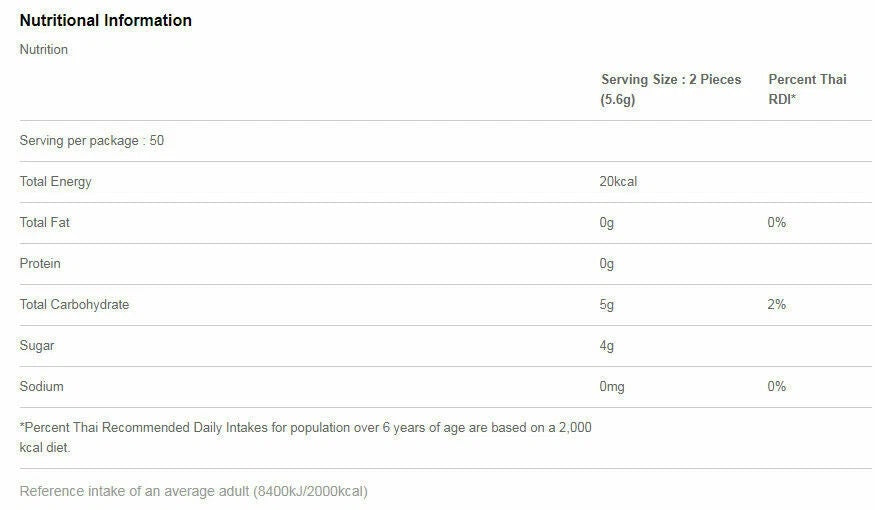Select the Serving per package row
Image resolution: width=875 pixels, height=510 pixels.
coord(92,141)
